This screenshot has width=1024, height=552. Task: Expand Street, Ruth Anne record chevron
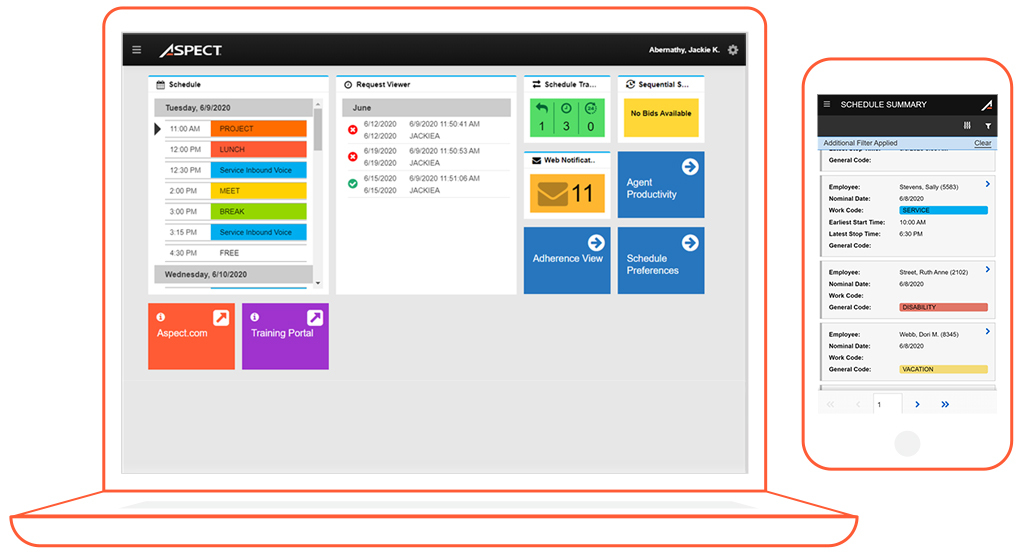click(x=988, y=269)
